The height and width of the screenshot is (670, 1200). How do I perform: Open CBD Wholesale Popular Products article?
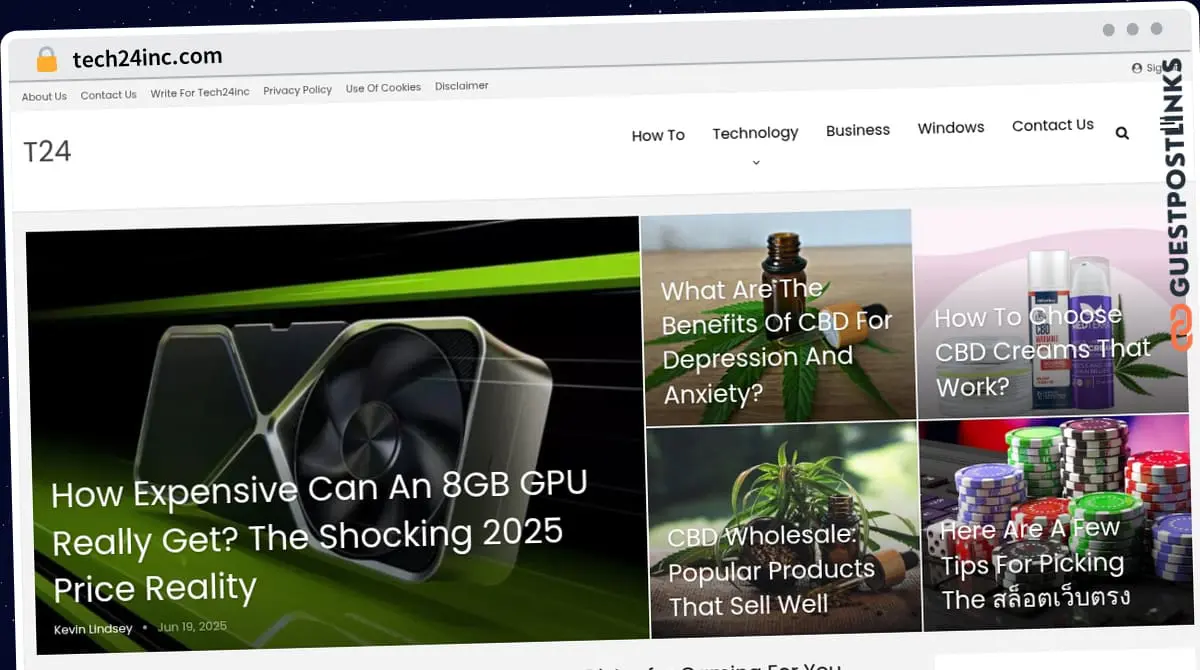(771, 570)
